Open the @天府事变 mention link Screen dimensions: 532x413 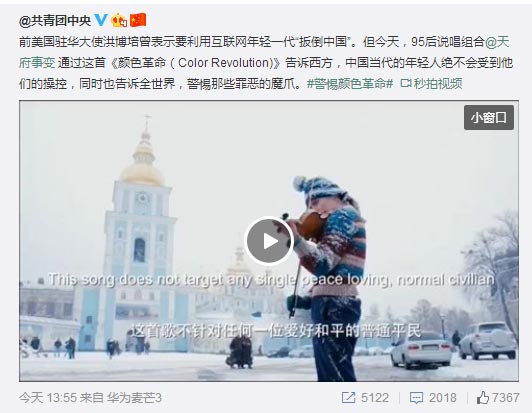[x=264, y=52]
